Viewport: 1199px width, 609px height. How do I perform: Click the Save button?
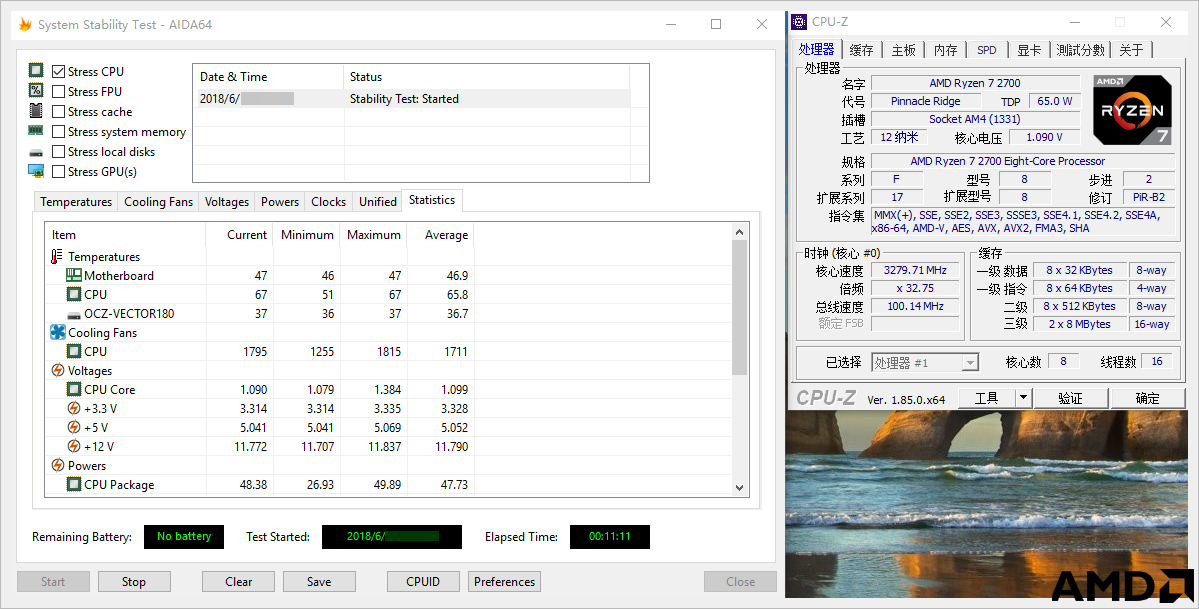(x=319, y=581)
